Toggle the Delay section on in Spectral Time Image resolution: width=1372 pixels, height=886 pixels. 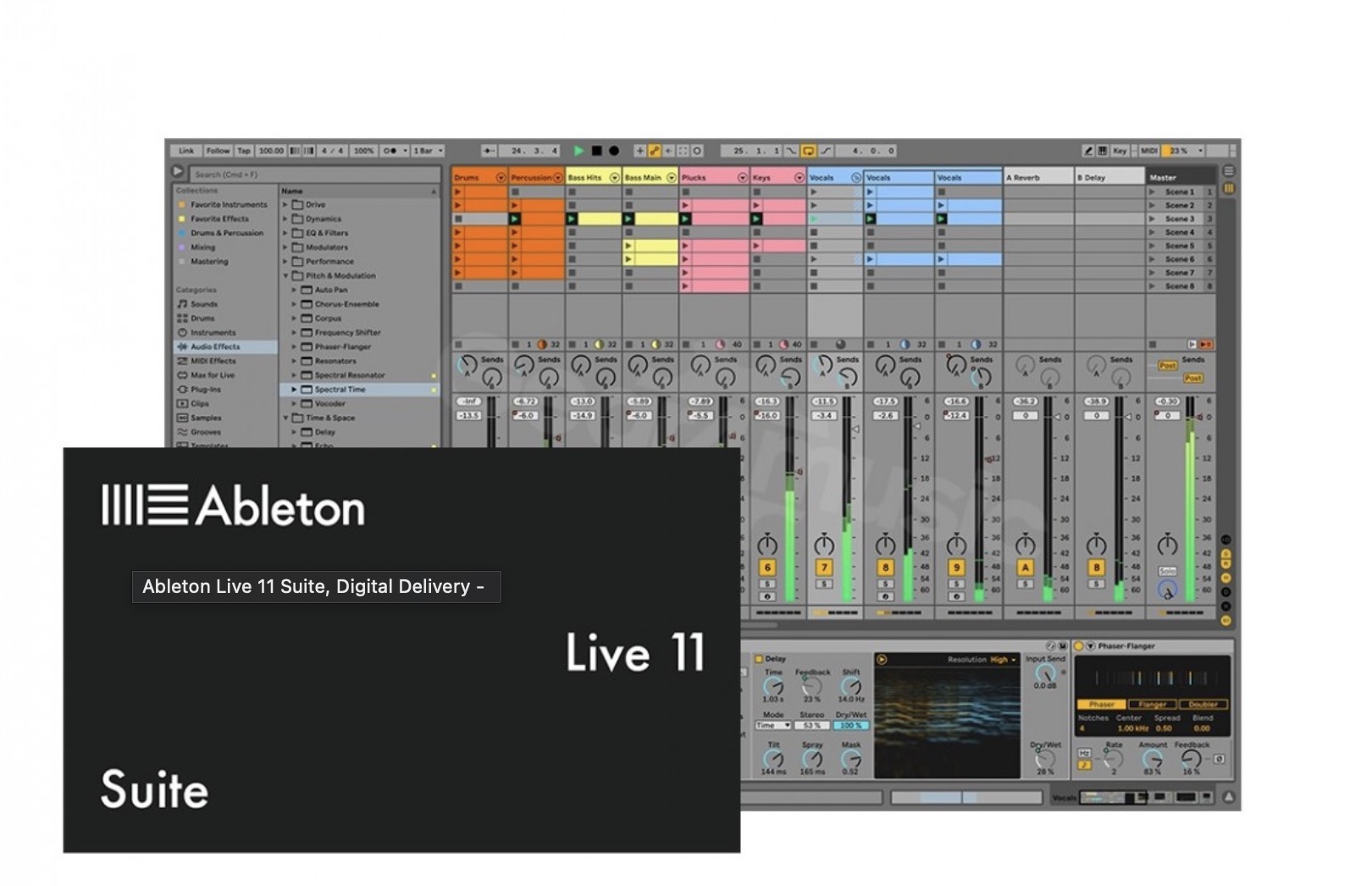click(759, 658)
